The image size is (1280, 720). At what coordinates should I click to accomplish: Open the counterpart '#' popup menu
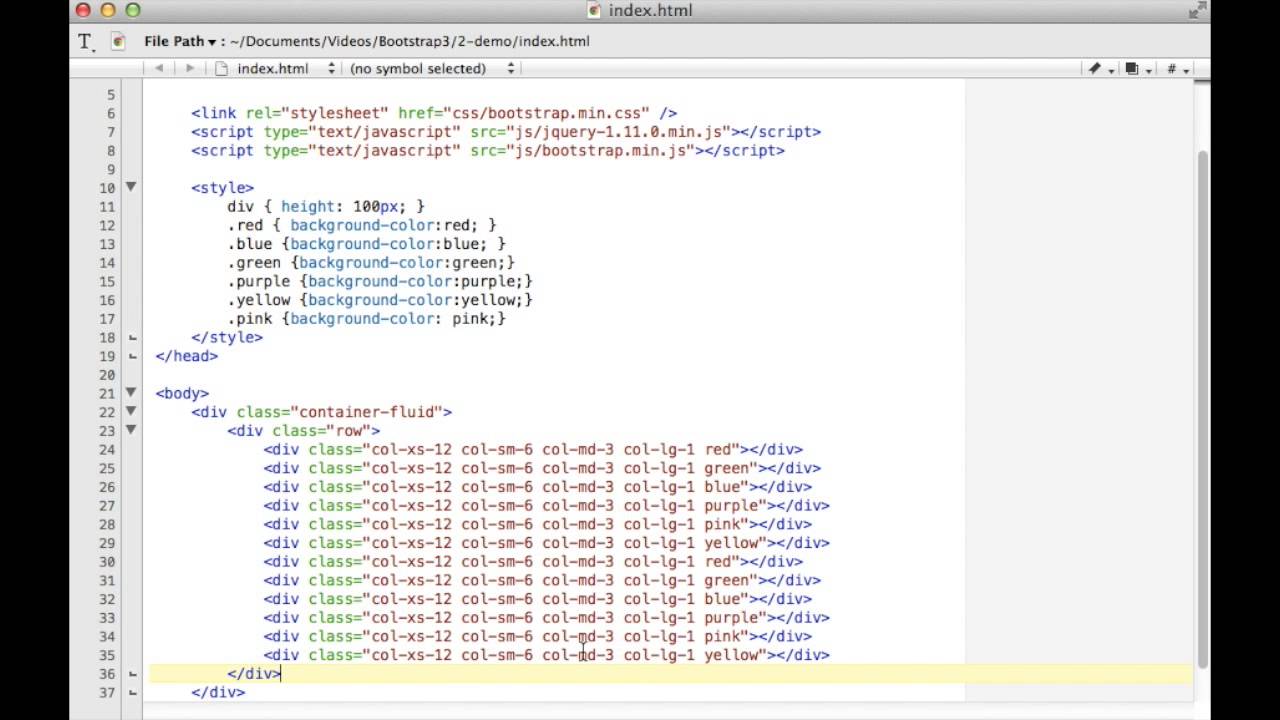point(1177,69)
